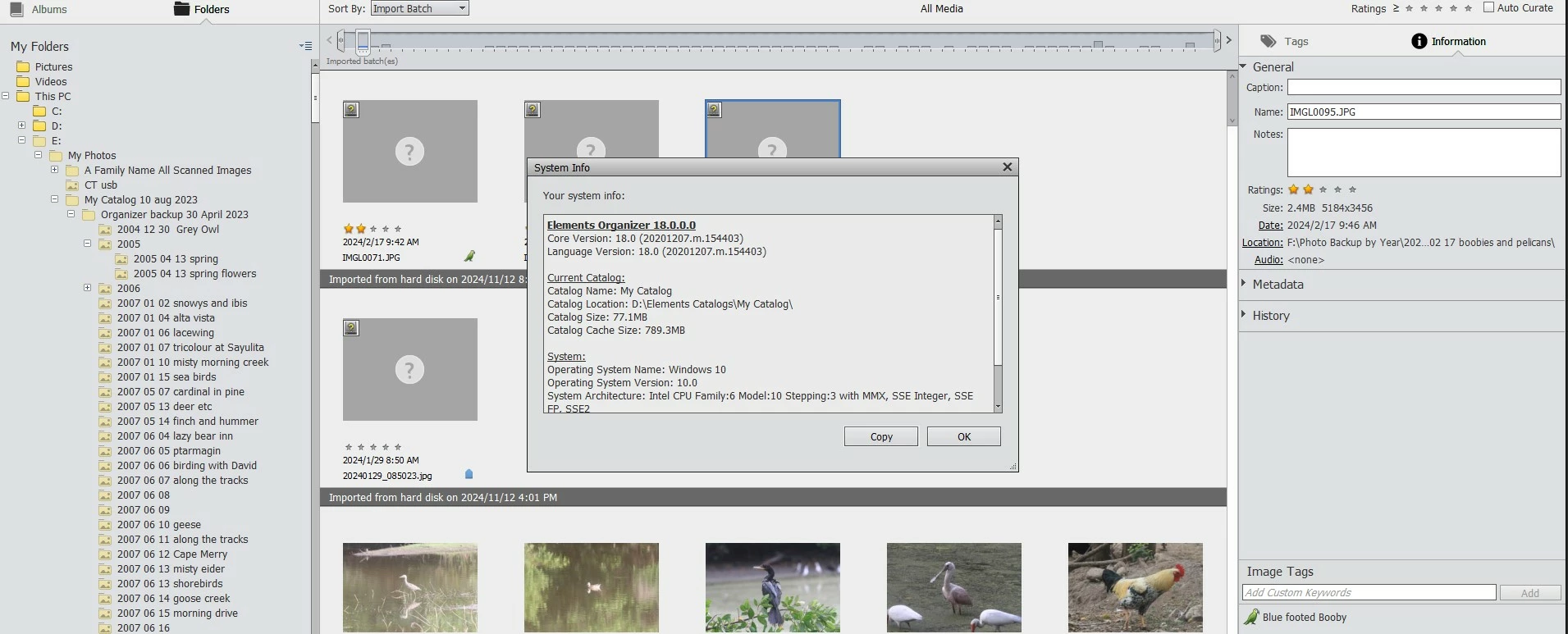1568x634 pixels.
Task: Click missing-file icon on IMGL0071.JPG thumbnail
Action: click(351, 109)
